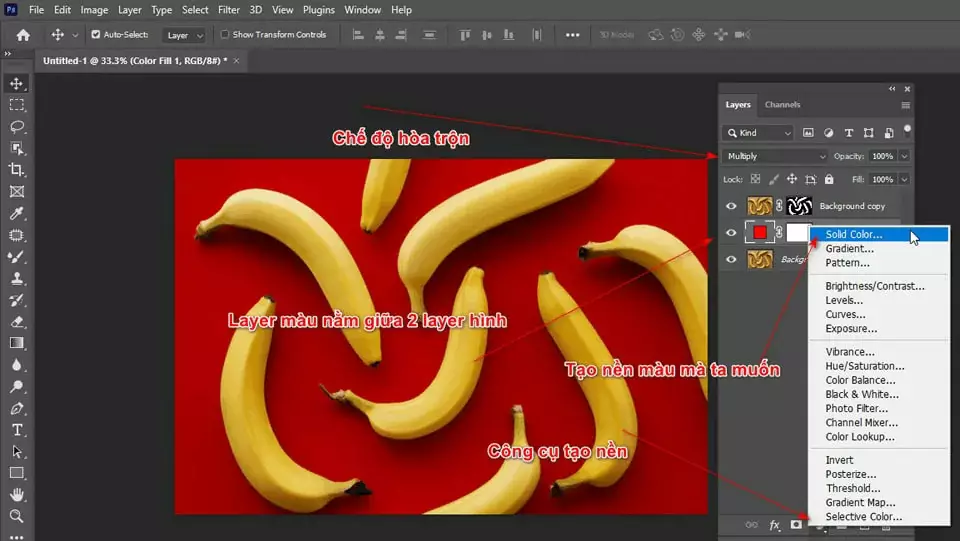Toggle Lock all padlock icon
960x541 pixels.
(829, 179)
